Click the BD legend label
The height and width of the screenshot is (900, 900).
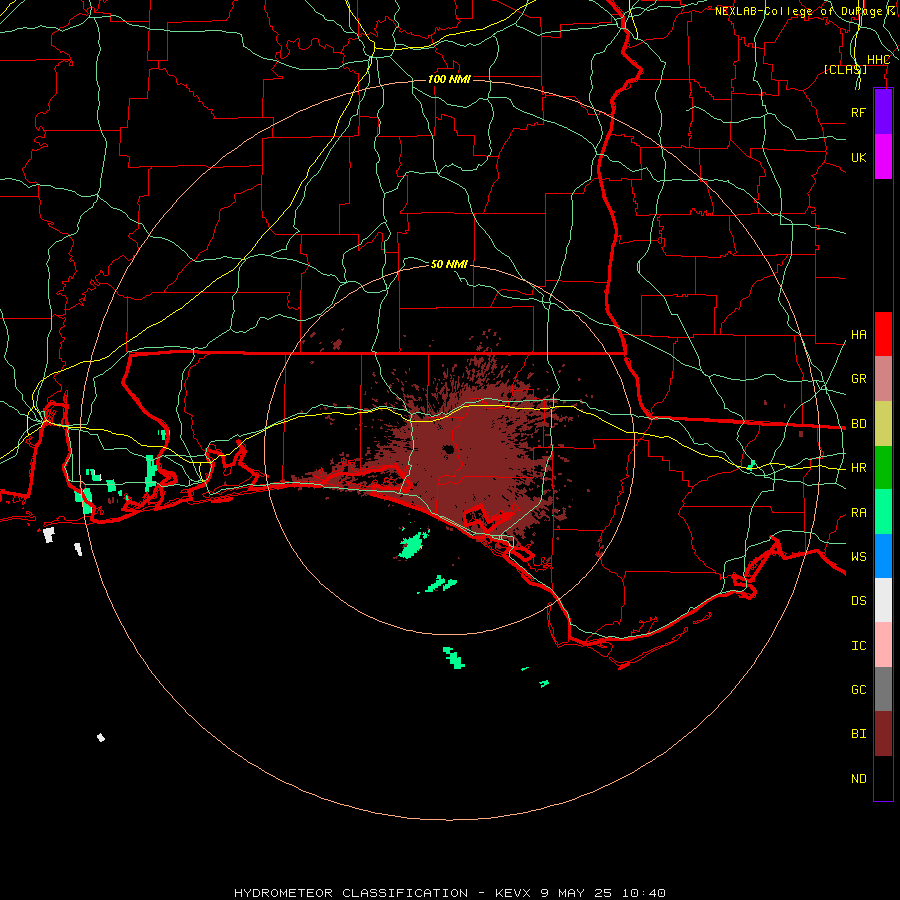coord(858,424)
